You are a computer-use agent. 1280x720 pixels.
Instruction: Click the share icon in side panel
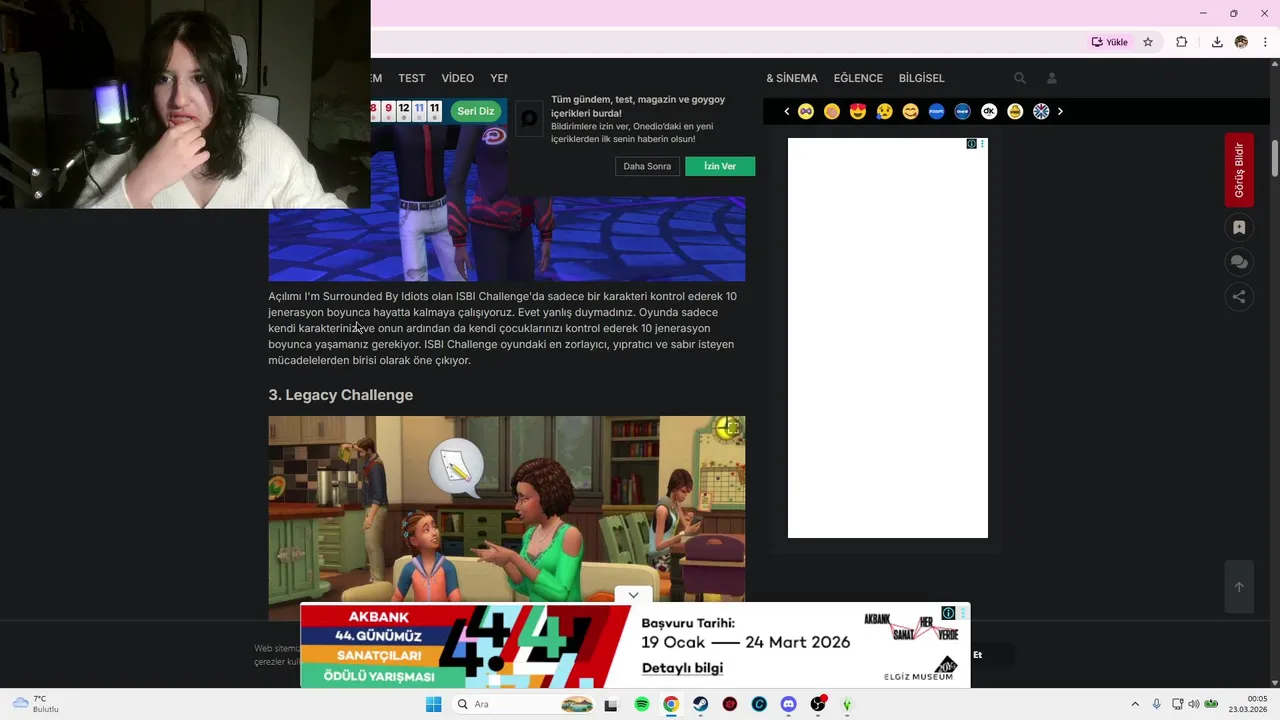pyautogui.click(x=1239, y=296)
